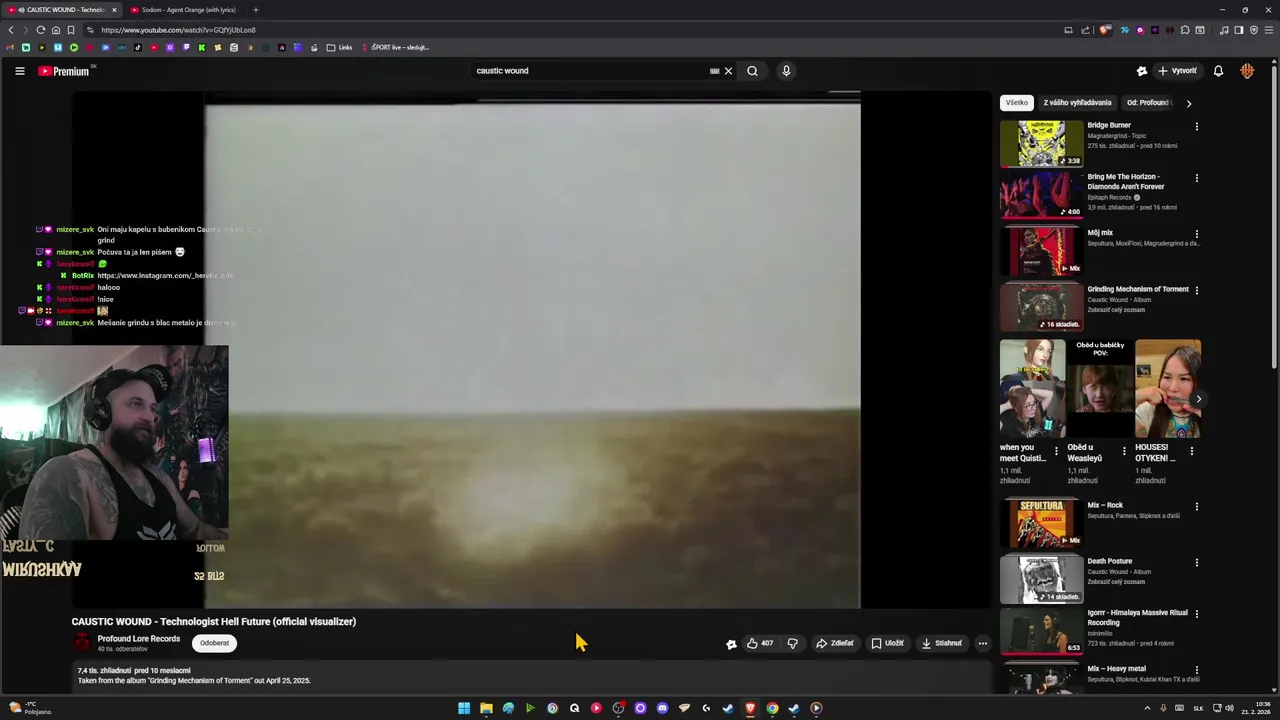Open options for Death Posture album

tap(1196, 563)
